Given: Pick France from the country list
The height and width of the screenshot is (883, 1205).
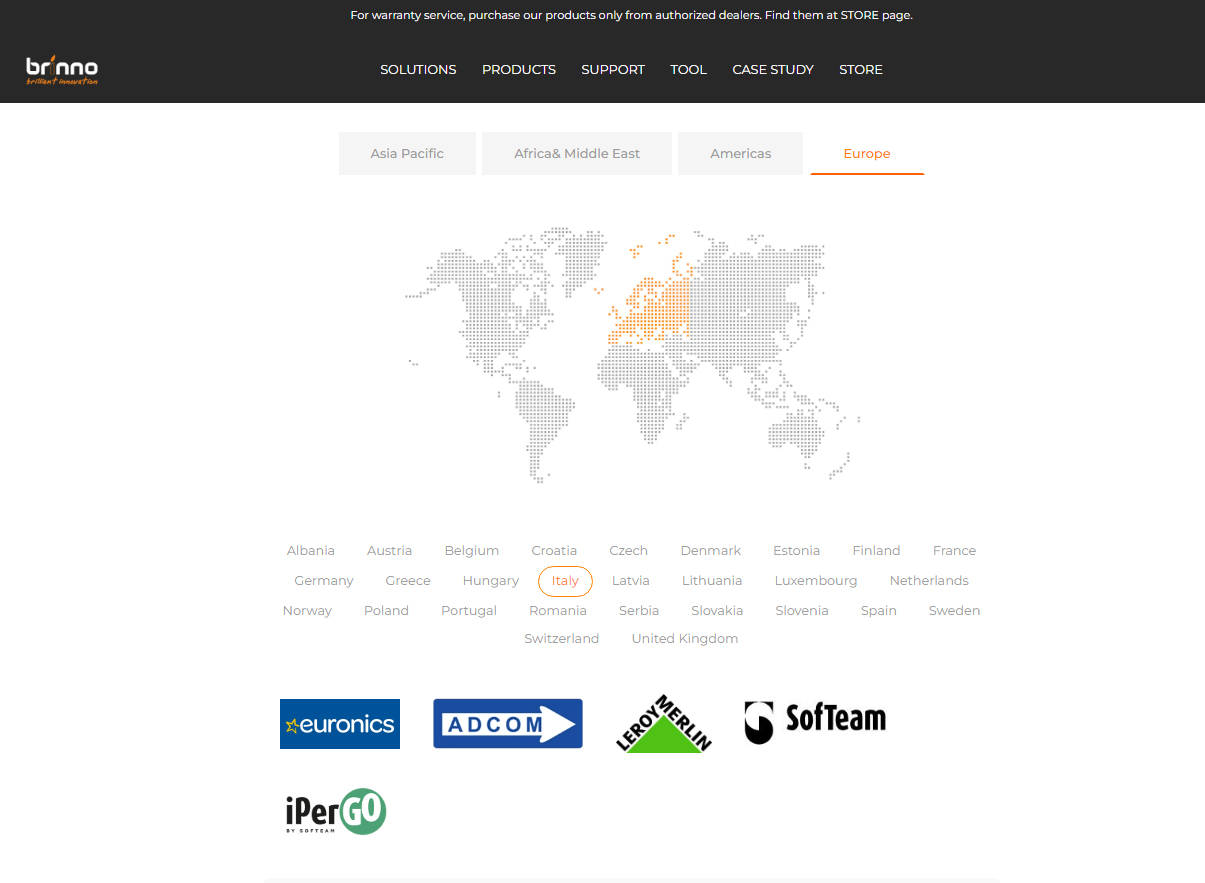Looking at the screenshot, I should coord(954,551).
